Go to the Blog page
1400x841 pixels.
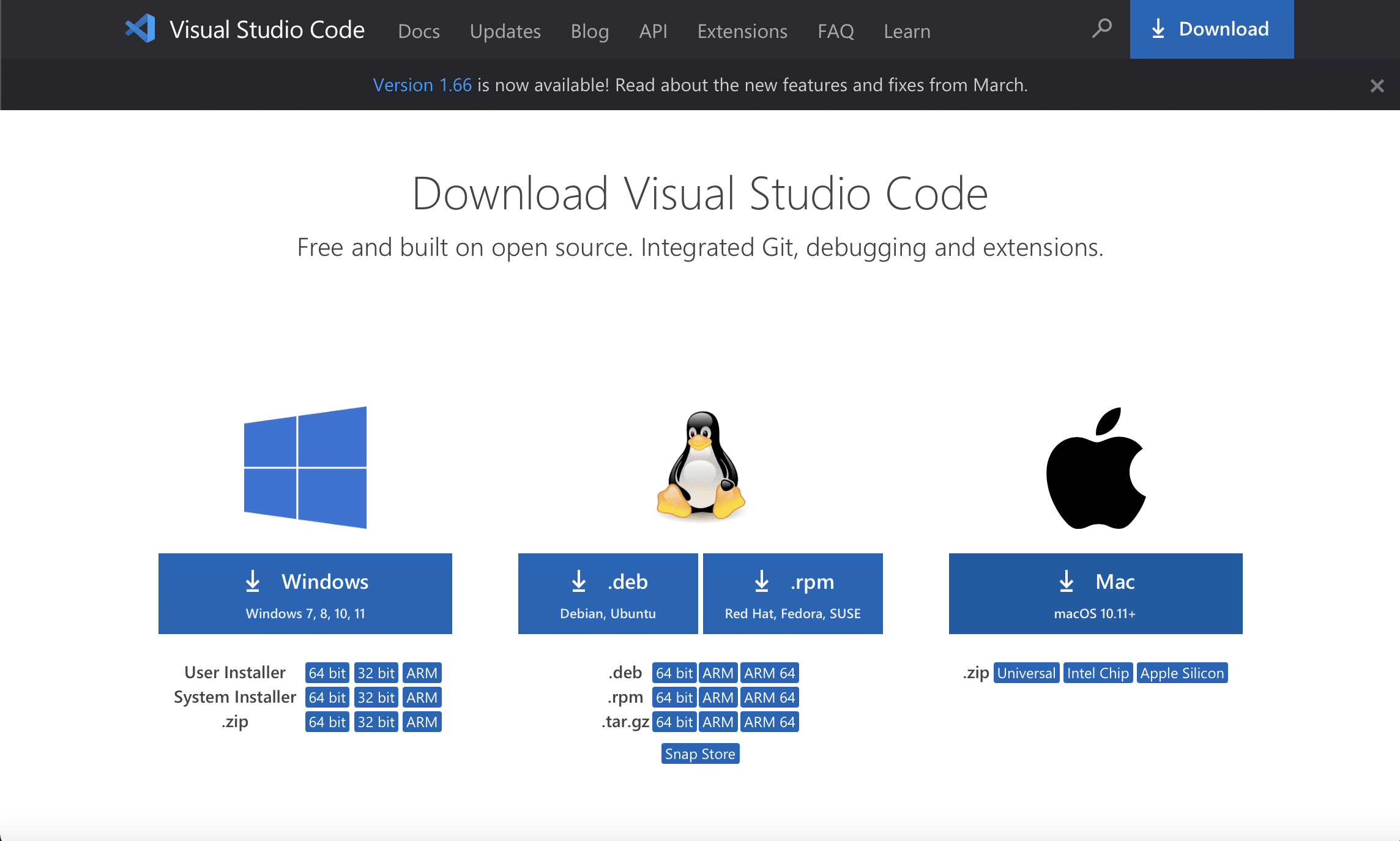pyautogui.click(x=589, y=31)
